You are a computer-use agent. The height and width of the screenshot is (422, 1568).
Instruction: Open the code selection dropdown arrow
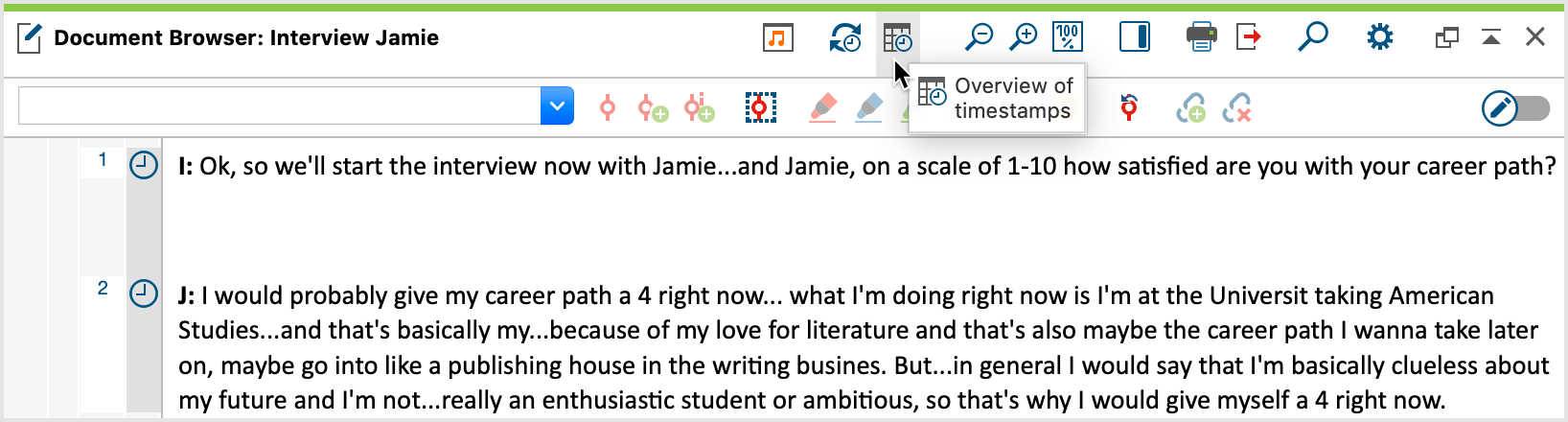tap(557, 105)
